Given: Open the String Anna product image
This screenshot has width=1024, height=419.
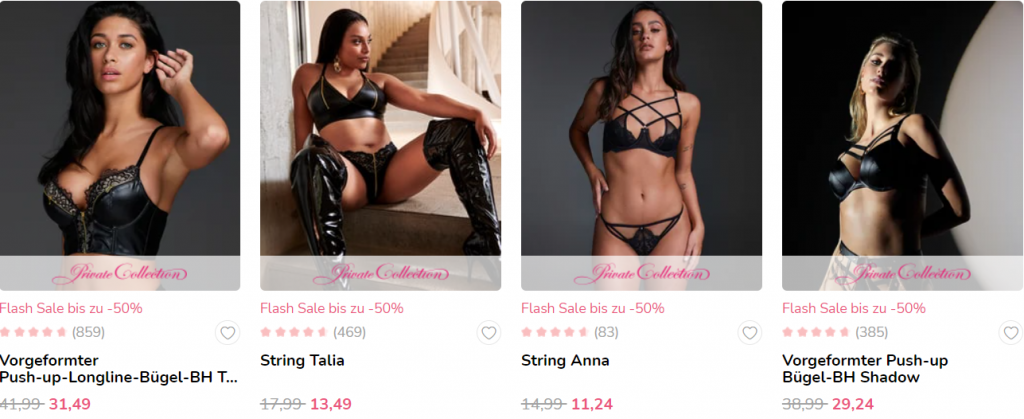Looking at the screenshot, I should pyautogui.click(x=641, y=146).
